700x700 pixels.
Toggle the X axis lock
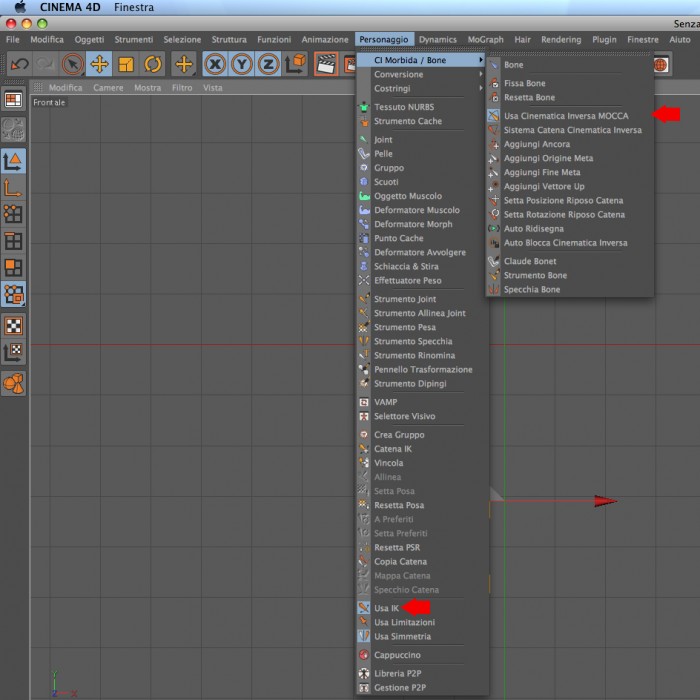click(215, 64)
